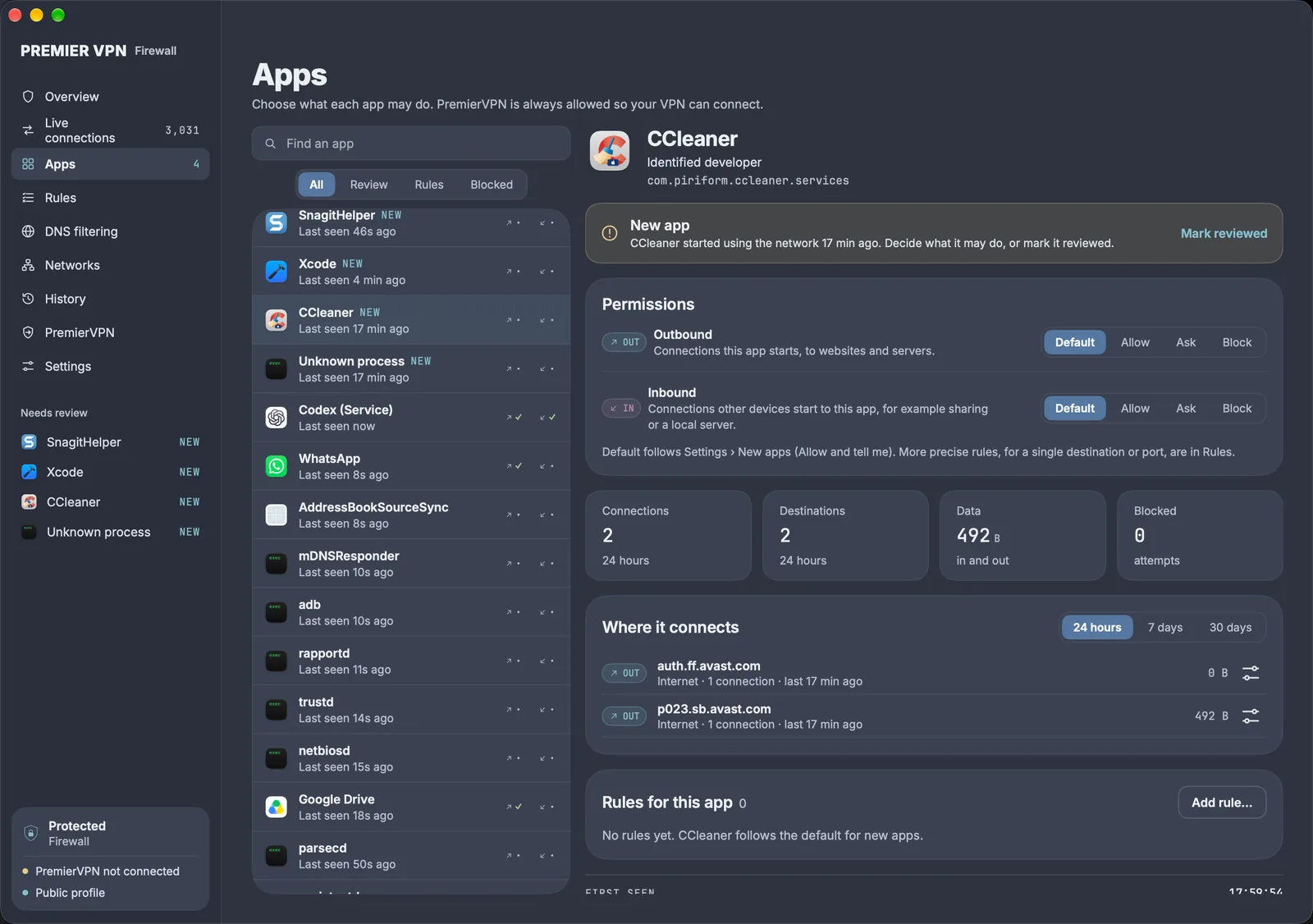Open the History sidebar section
The image size is (1313, 924).
[x=111, y=299]
